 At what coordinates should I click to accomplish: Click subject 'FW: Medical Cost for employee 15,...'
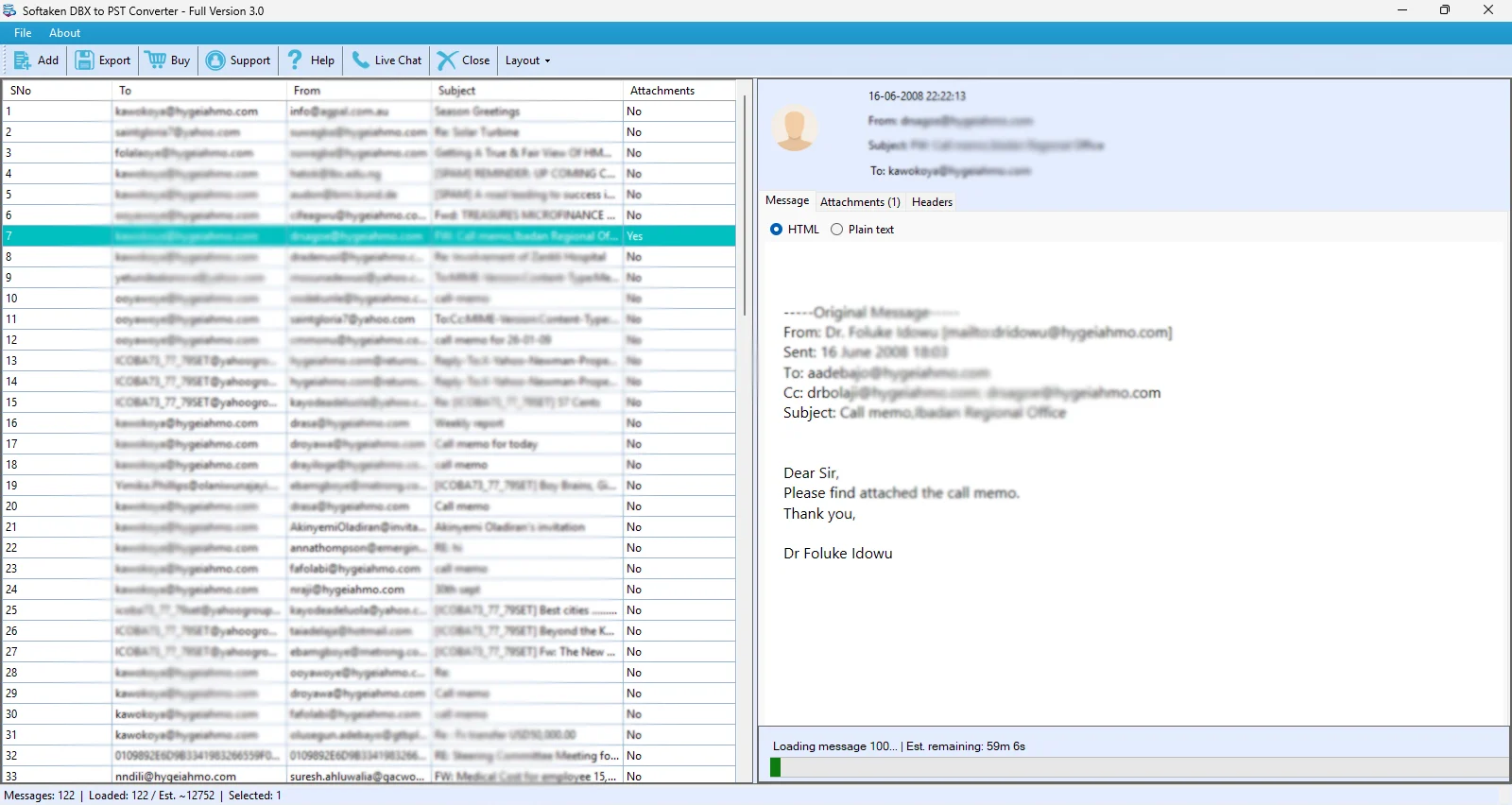525,777
